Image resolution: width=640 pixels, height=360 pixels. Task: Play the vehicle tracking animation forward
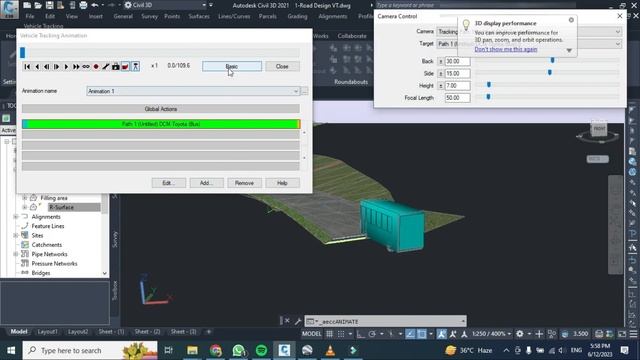pyautogui.click(x=67, y=66)
